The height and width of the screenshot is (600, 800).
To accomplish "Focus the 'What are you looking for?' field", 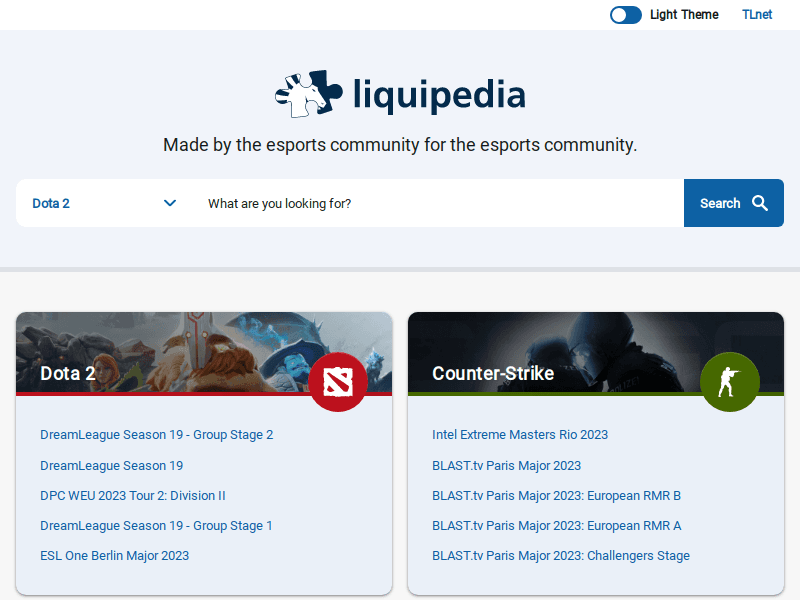I will click(x=438, y=203).
